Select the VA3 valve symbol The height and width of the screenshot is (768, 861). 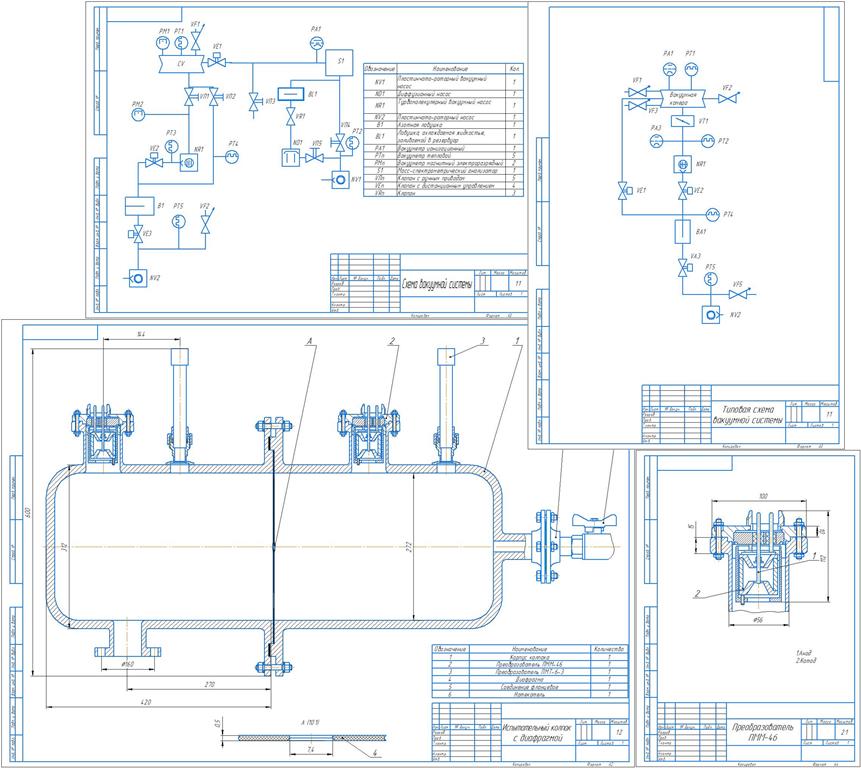pyautogui.click(x=684, y=269)
